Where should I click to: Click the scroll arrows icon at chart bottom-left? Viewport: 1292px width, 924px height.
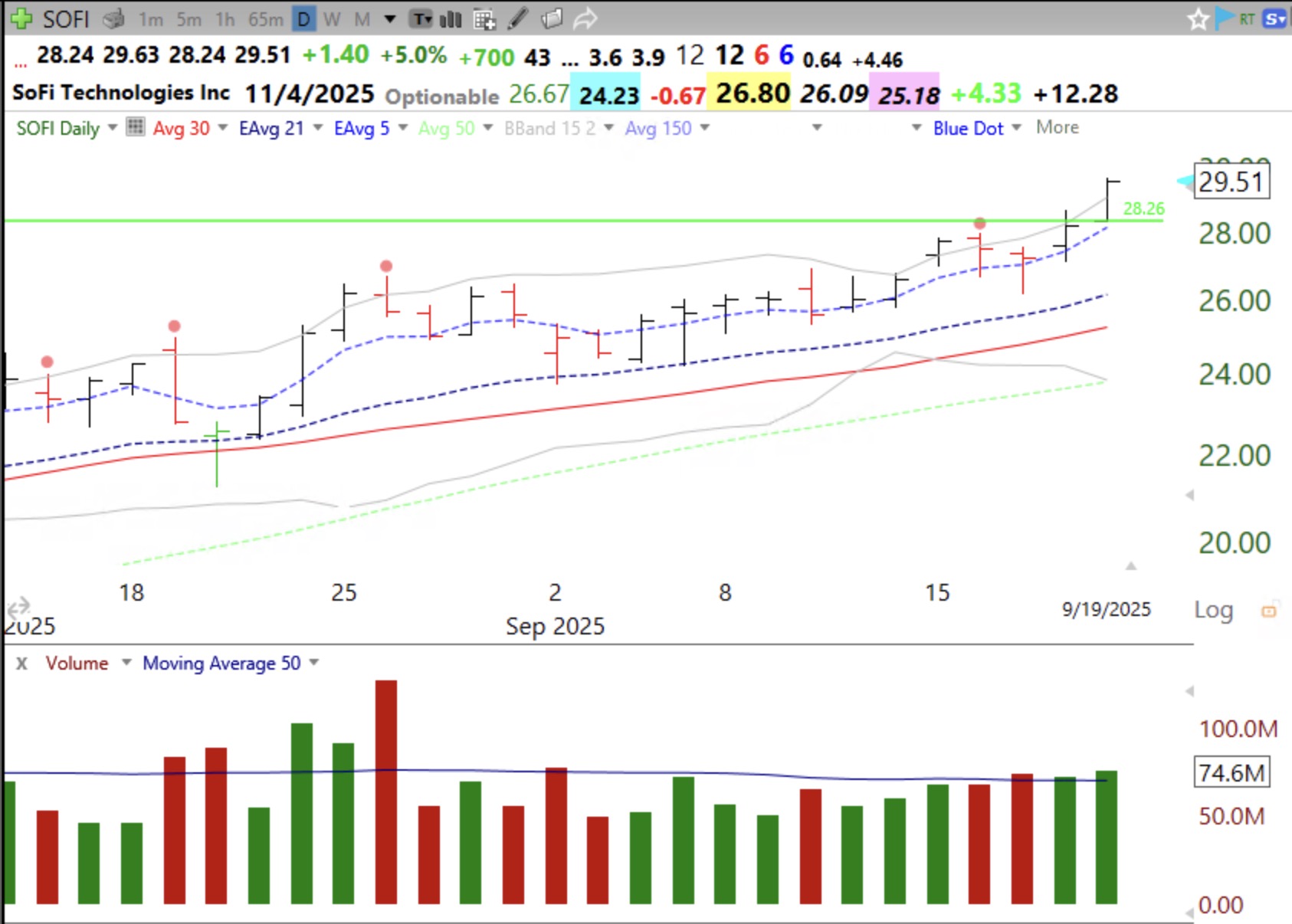pyautogui.click(x=18, y=608)
